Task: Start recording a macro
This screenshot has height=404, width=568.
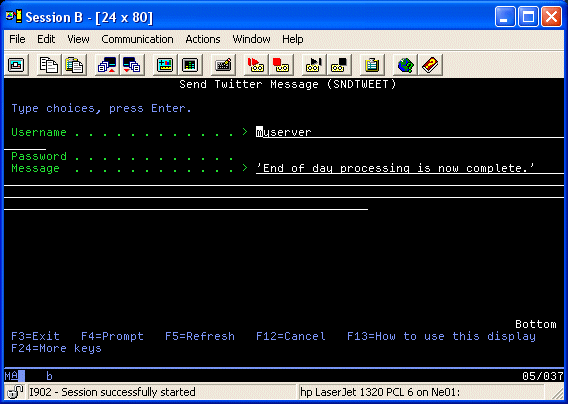Action: 256,65
